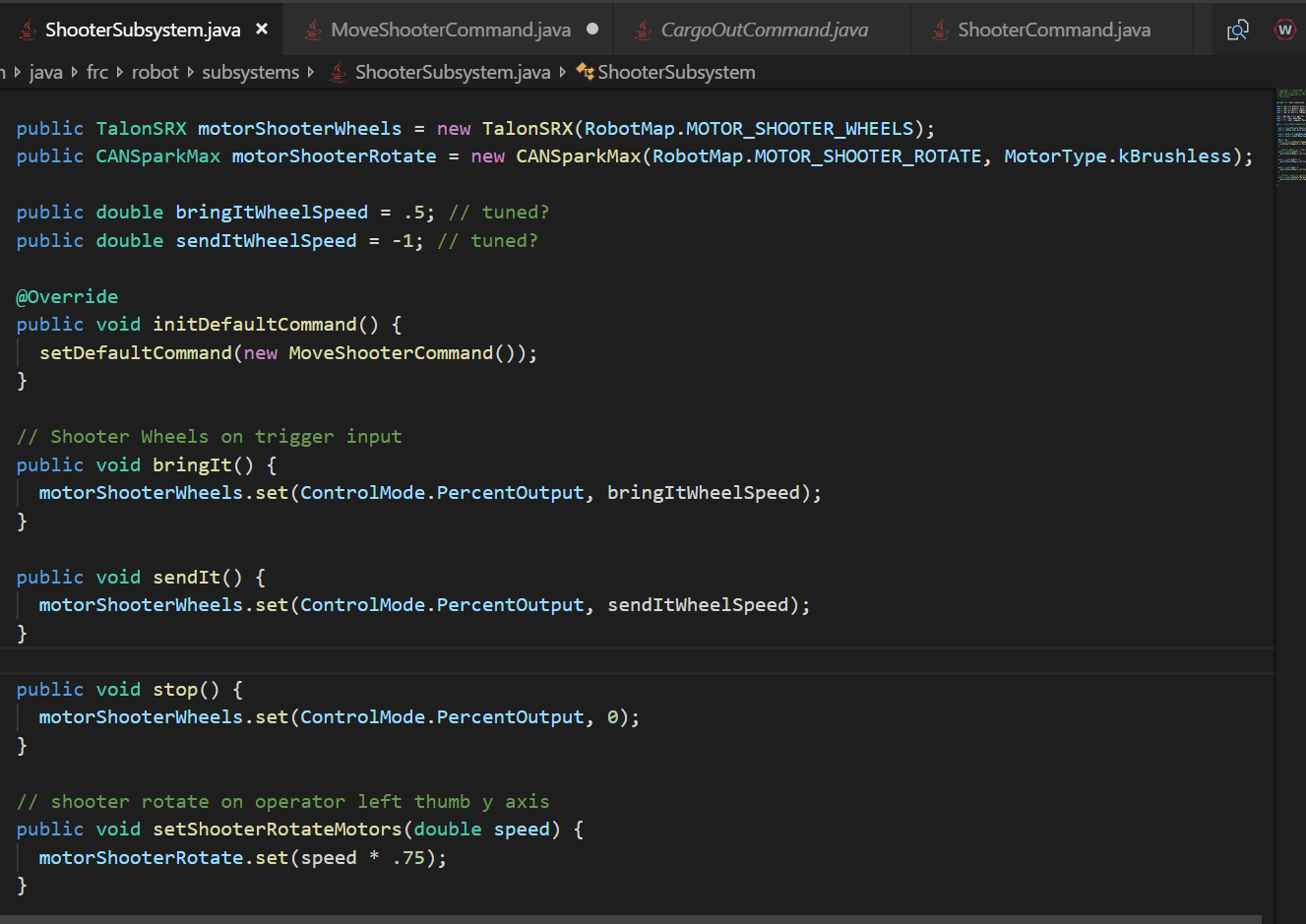
Task: Open the frc breadcrumb segment
Action: [x=97, y=72]
